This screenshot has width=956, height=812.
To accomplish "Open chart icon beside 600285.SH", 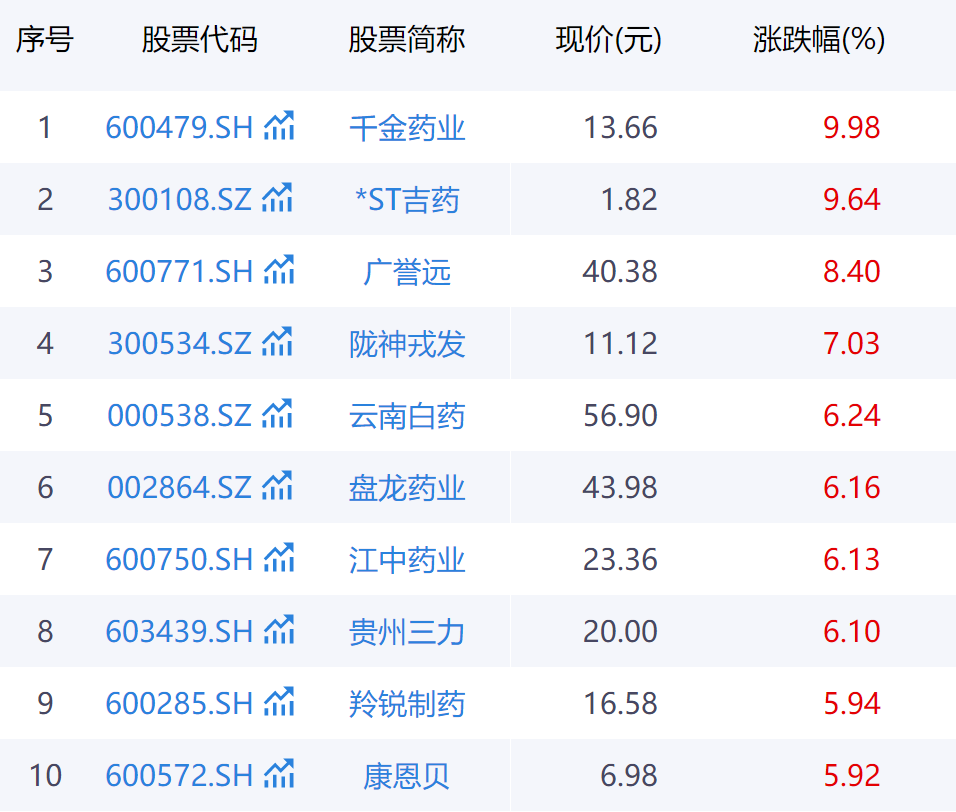I will pyautogui.click(x=279, y=701).
